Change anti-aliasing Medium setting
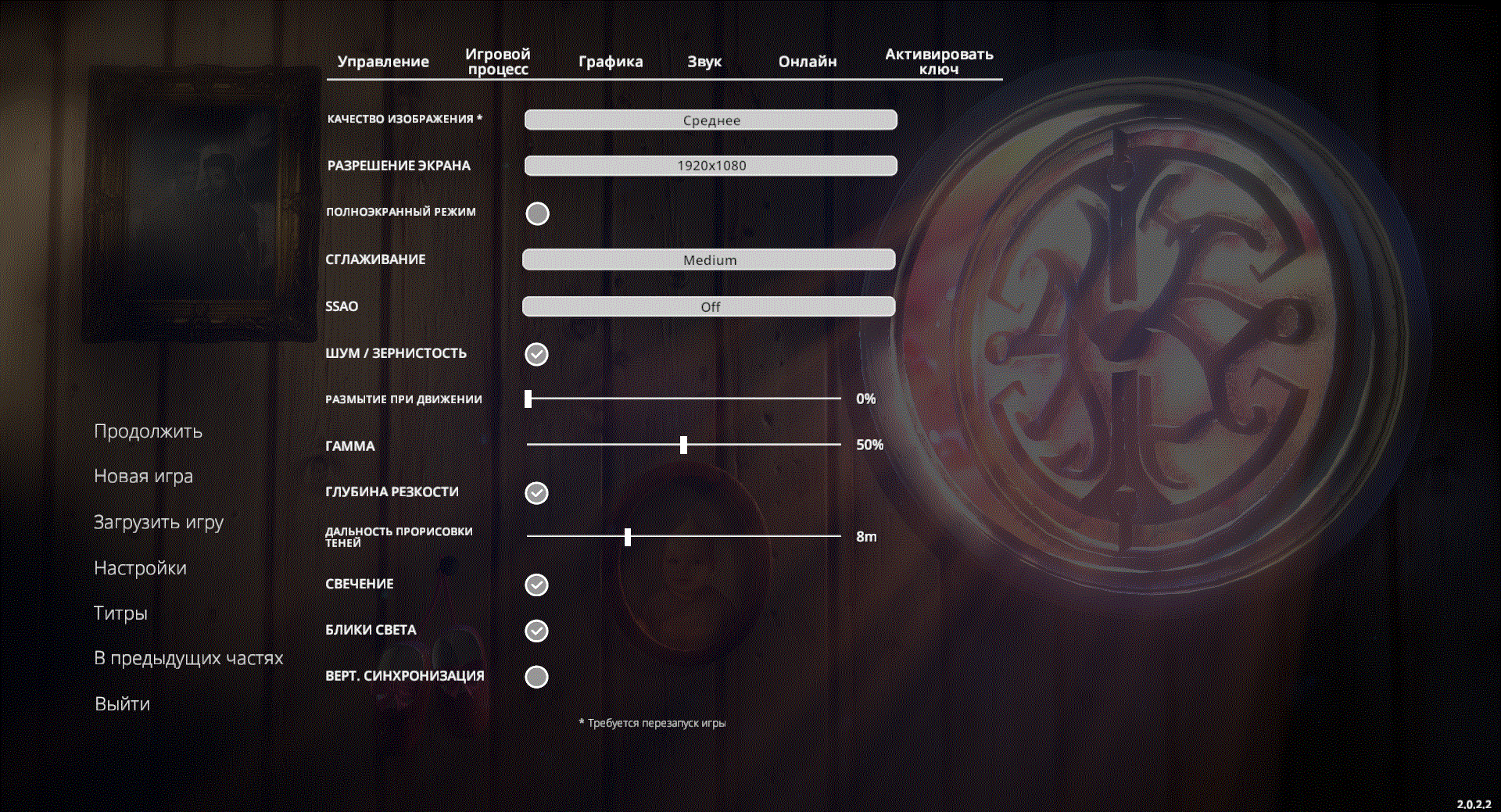1501x812 pixels. click(709, 260)
